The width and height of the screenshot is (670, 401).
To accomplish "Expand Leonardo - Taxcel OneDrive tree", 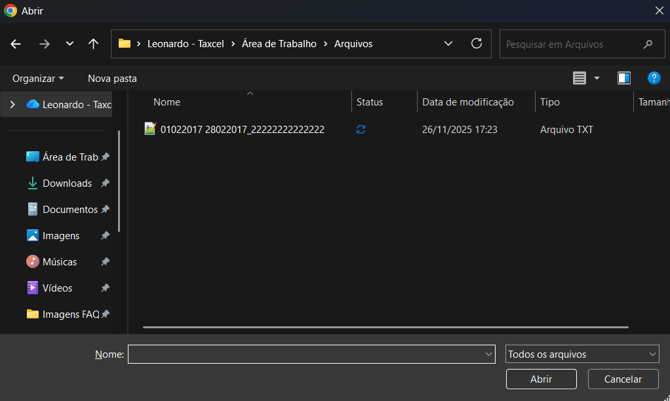I will pyautogui.click(x=12, y=104).
